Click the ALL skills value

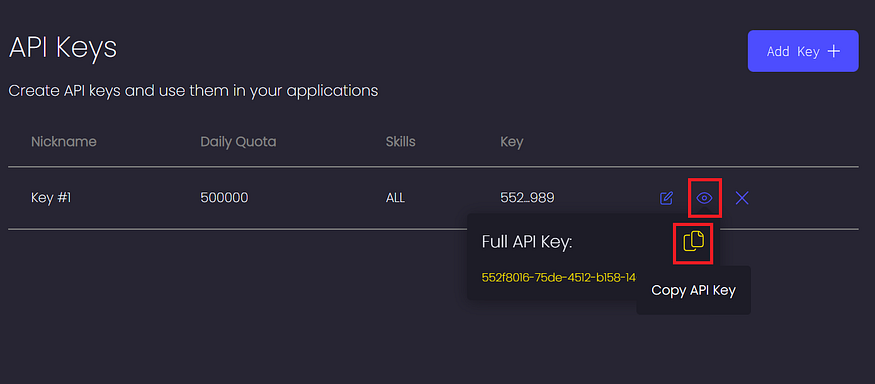coord(395,198)
